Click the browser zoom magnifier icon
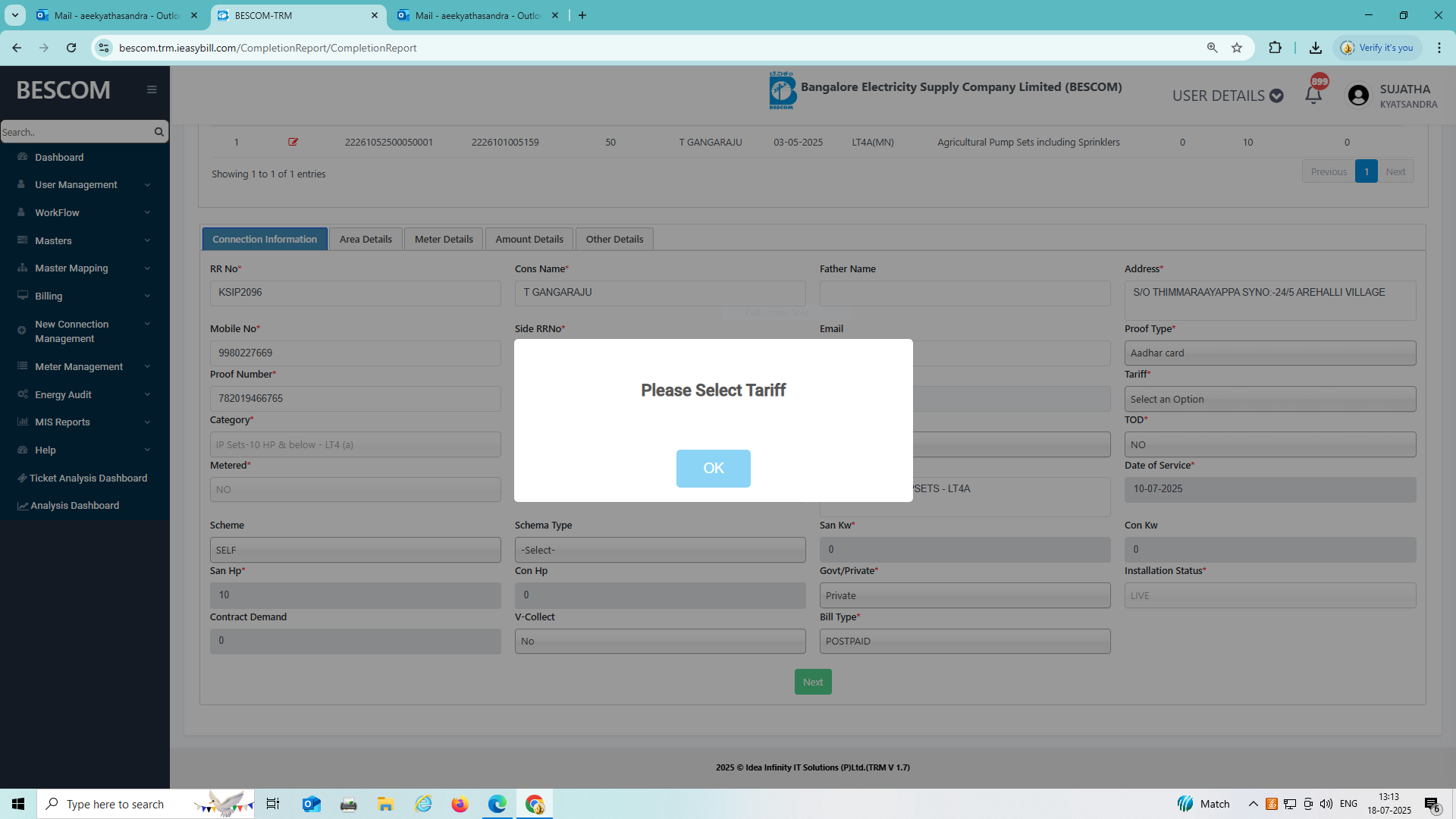The height and width of the screenshot is (819, 1456). pyautogui.click(x=1212, y=48)
